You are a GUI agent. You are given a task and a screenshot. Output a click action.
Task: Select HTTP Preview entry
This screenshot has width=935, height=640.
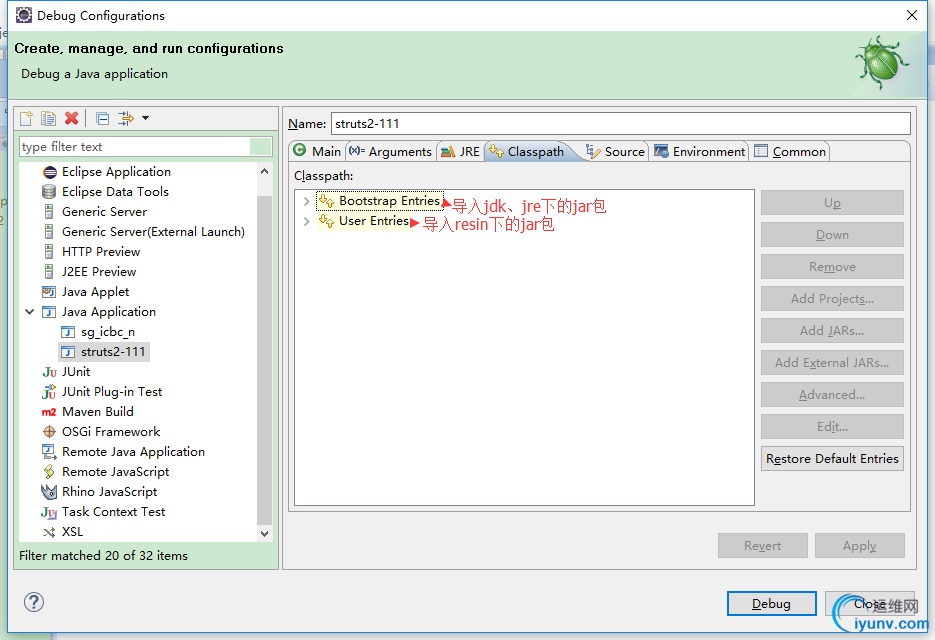click(x=101, y=252)
